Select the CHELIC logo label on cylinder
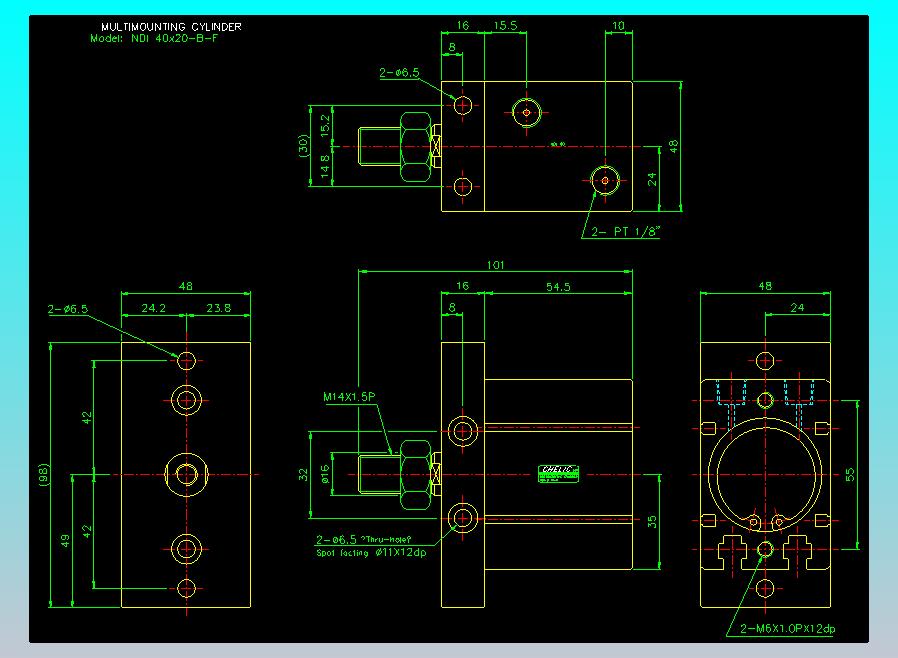898x658 pixels. coord(558,474)
